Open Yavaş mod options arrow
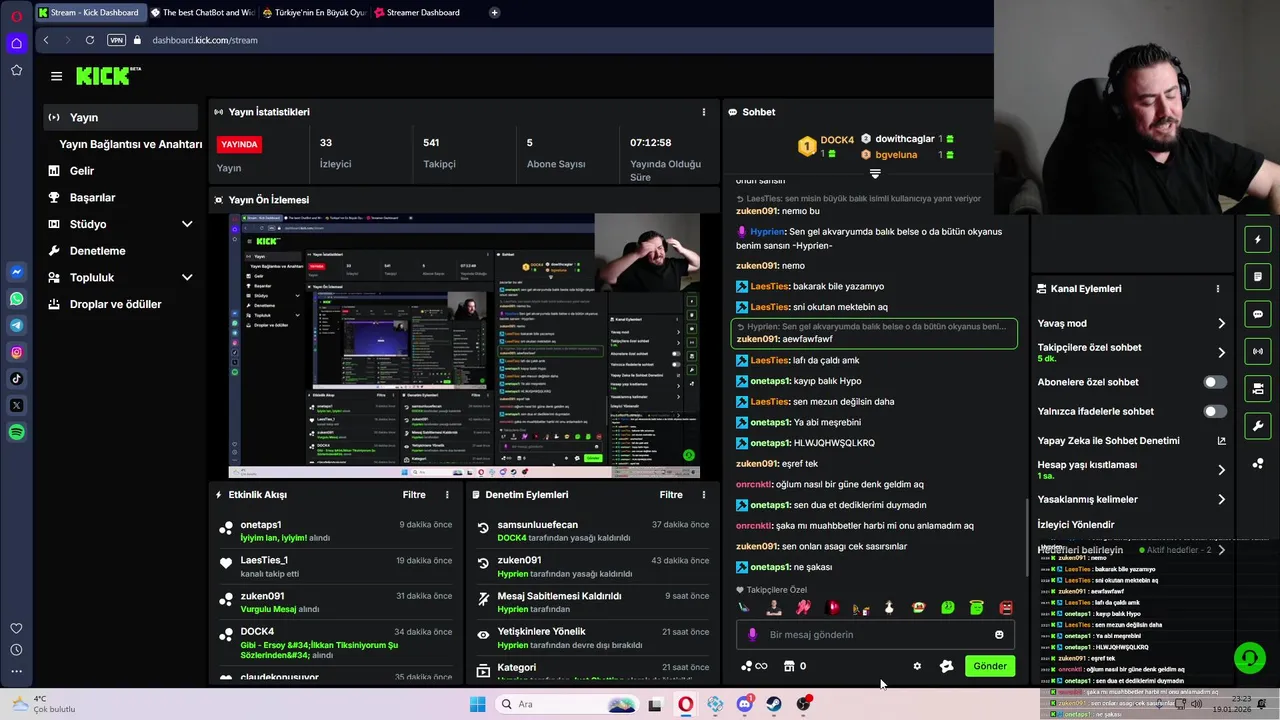 coord(1221,323)
